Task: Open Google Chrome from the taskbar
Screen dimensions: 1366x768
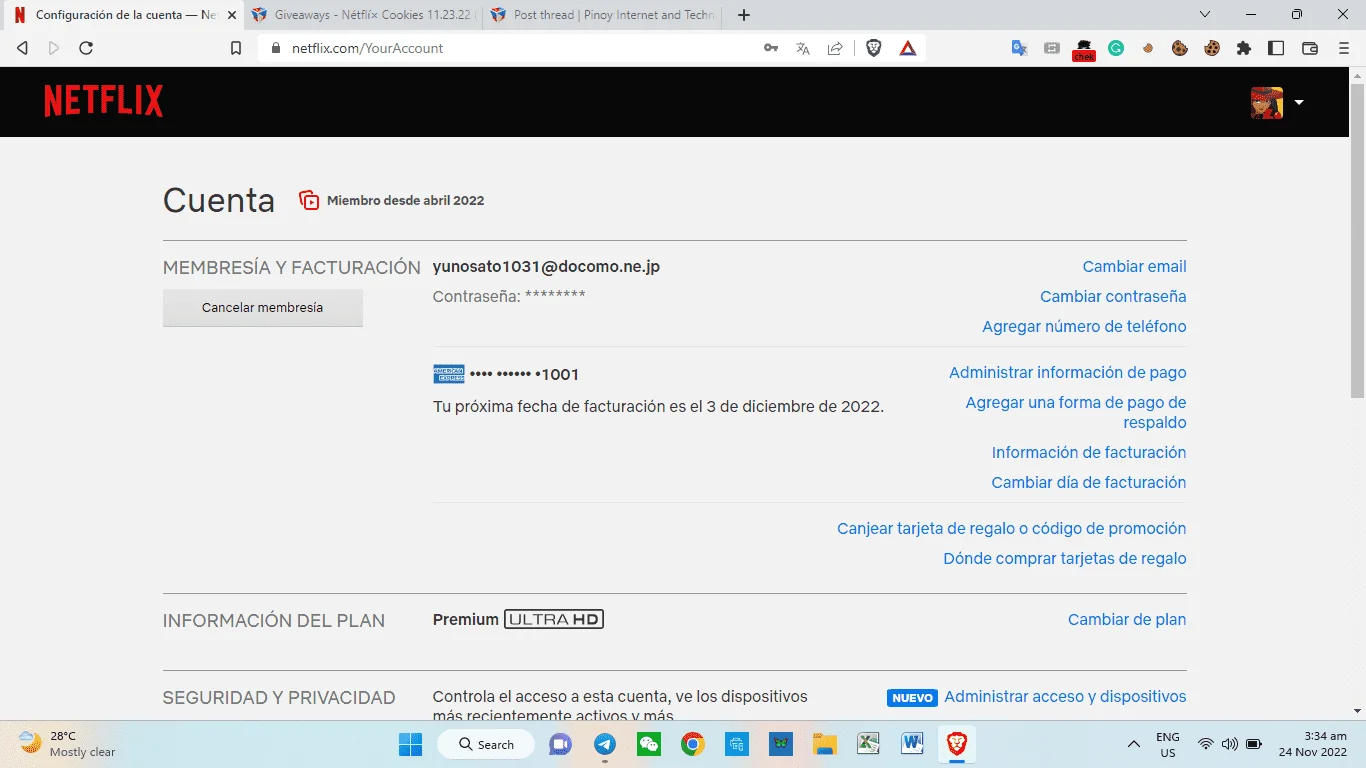Action: (693, 744)
